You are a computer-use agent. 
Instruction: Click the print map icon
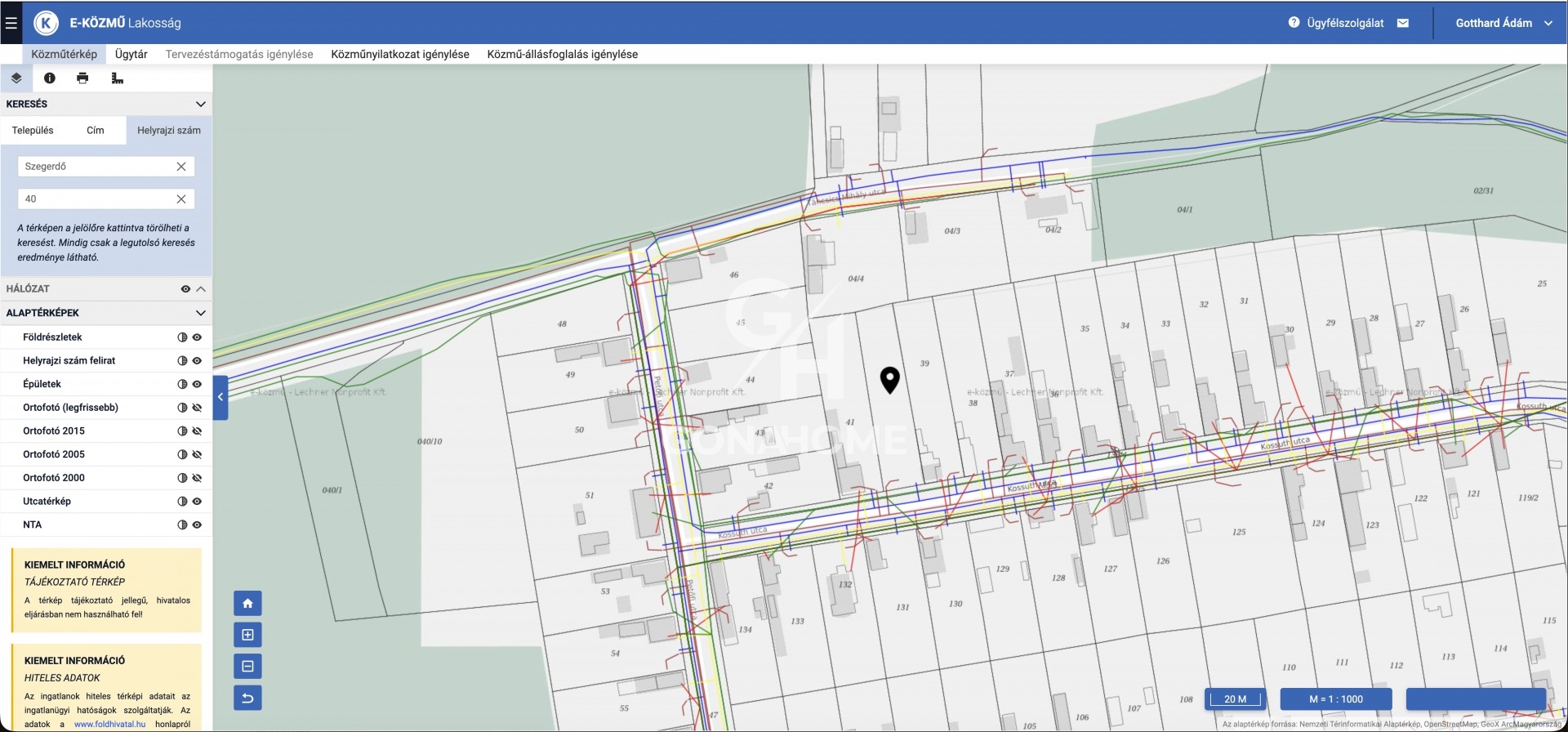pos(82,78)
